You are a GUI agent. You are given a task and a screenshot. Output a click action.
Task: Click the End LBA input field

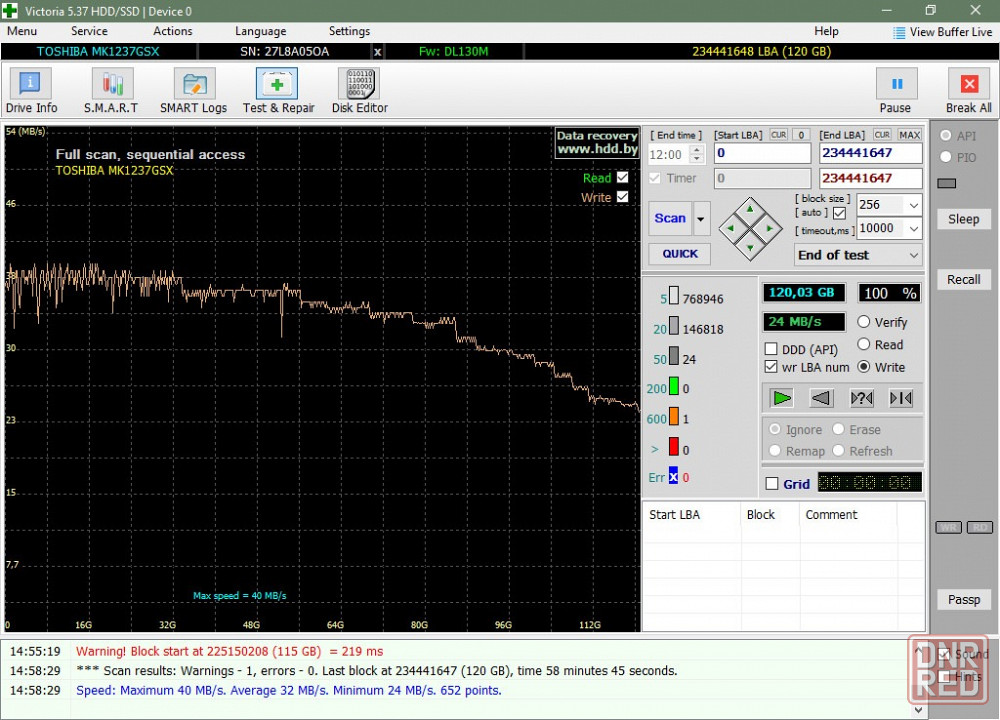point(871,153)
